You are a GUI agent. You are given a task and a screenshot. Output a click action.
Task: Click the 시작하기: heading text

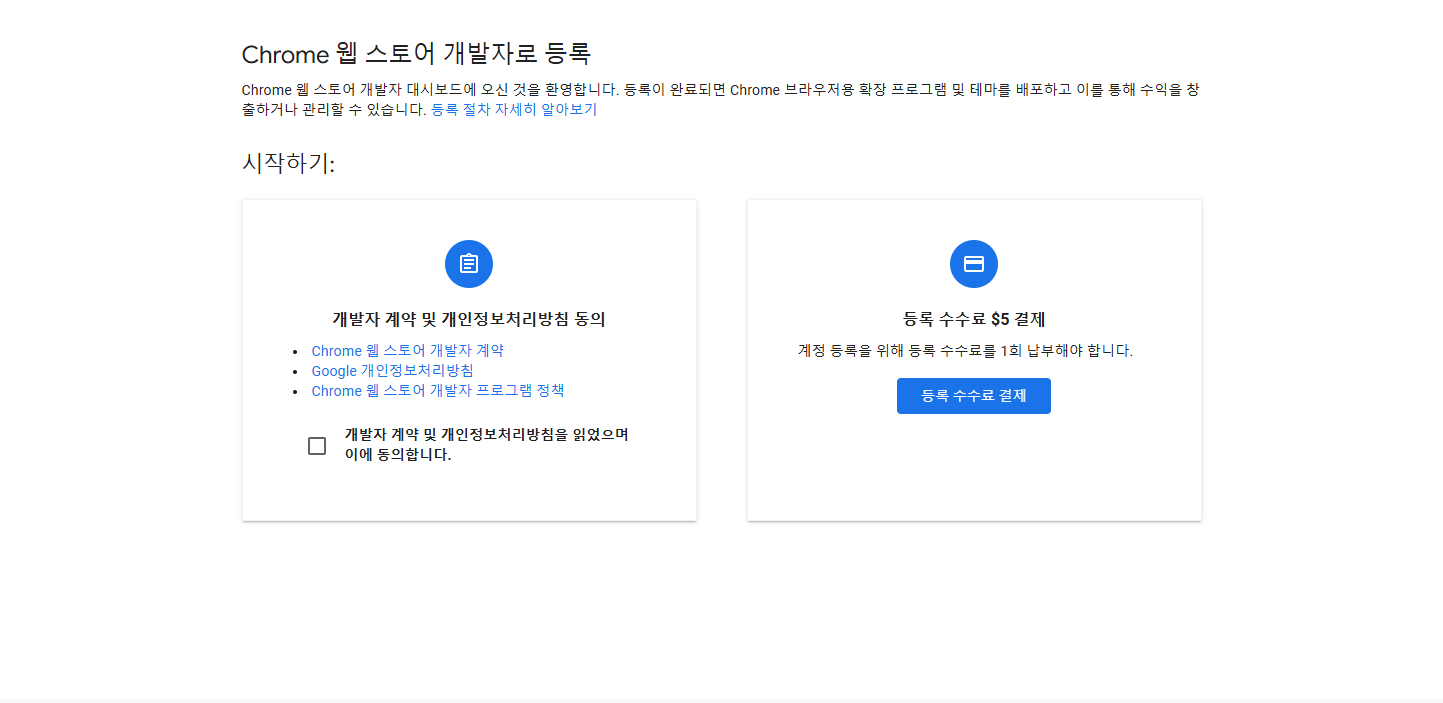coord(289,163)
